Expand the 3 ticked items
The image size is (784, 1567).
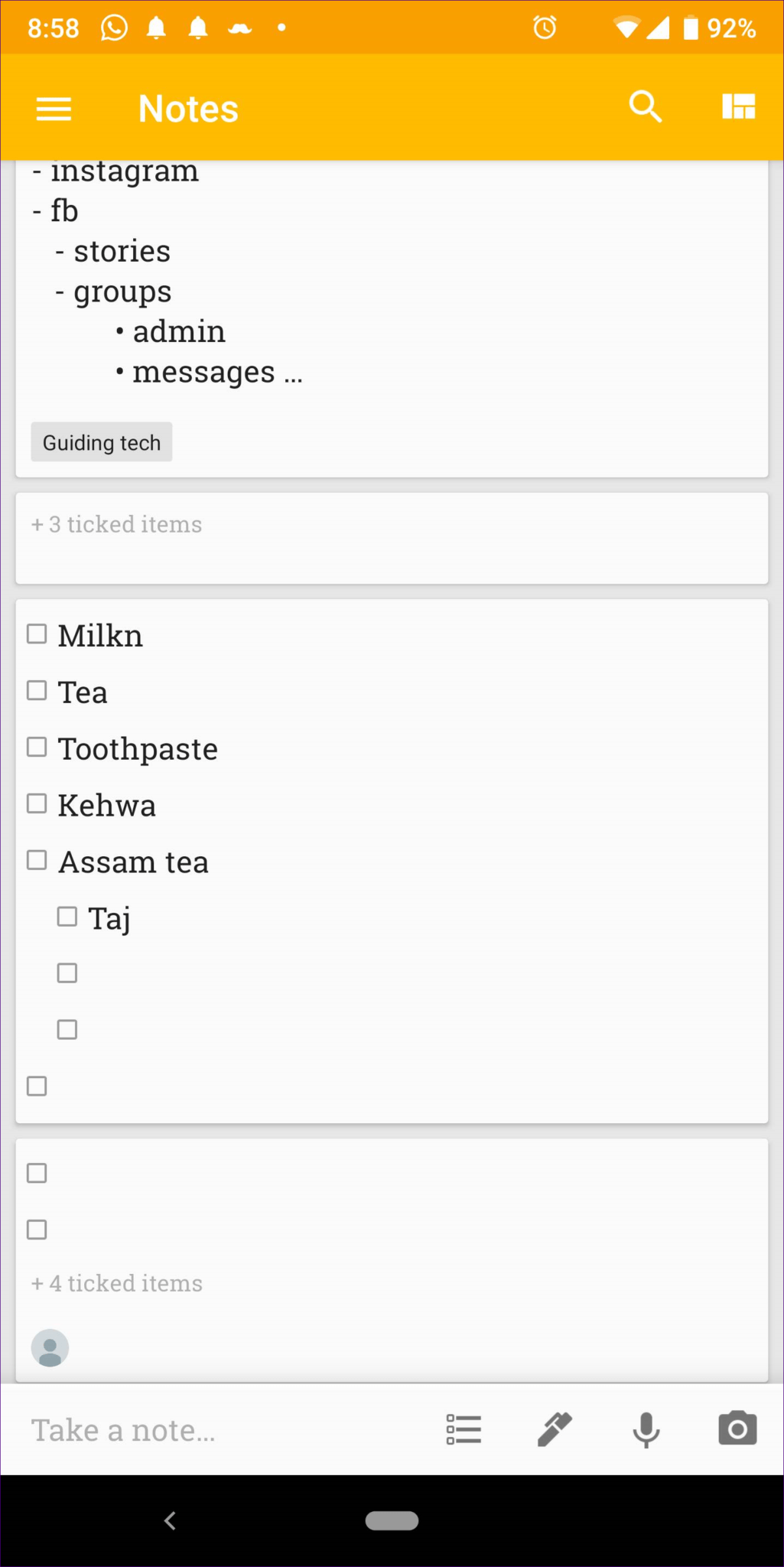116,525
